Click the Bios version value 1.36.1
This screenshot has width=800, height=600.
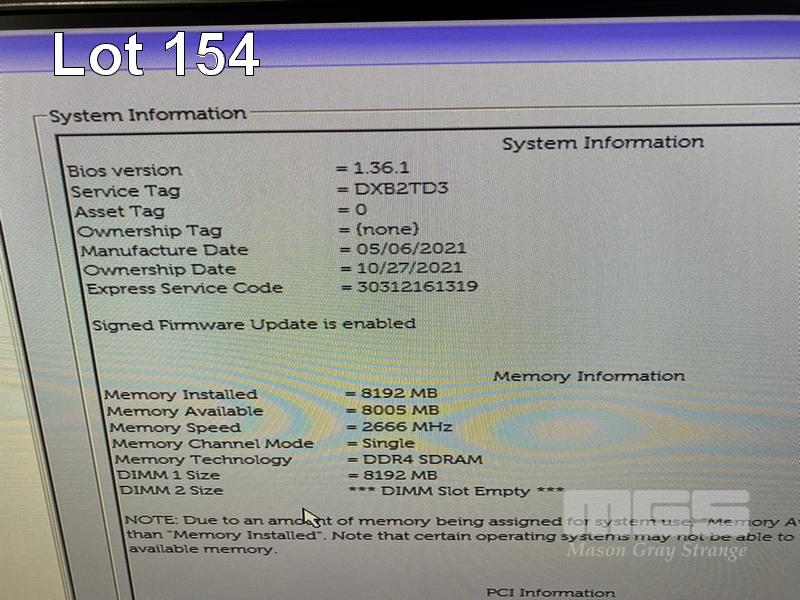click(387, 169)
